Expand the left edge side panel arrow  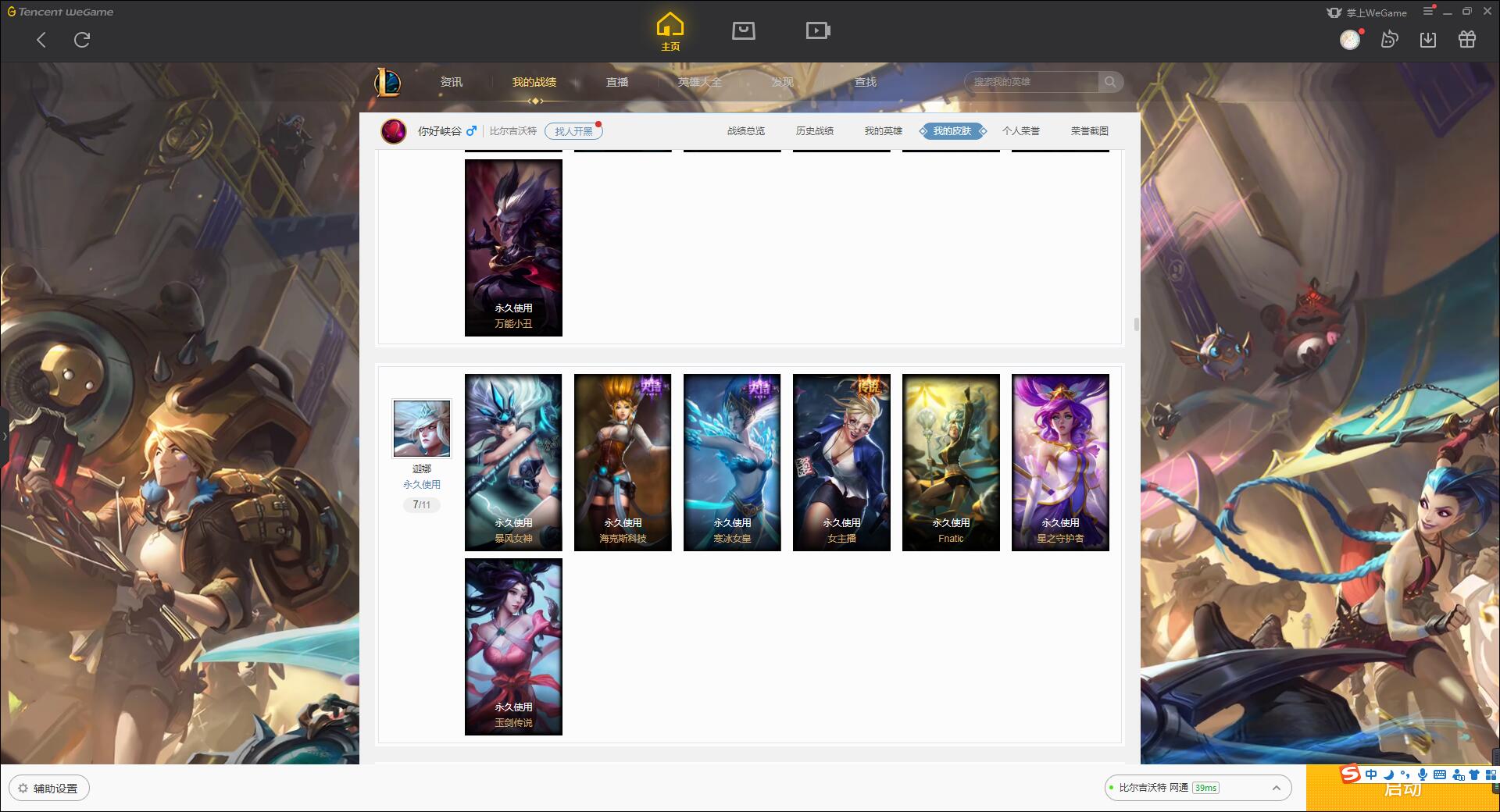tap(4, 436)
